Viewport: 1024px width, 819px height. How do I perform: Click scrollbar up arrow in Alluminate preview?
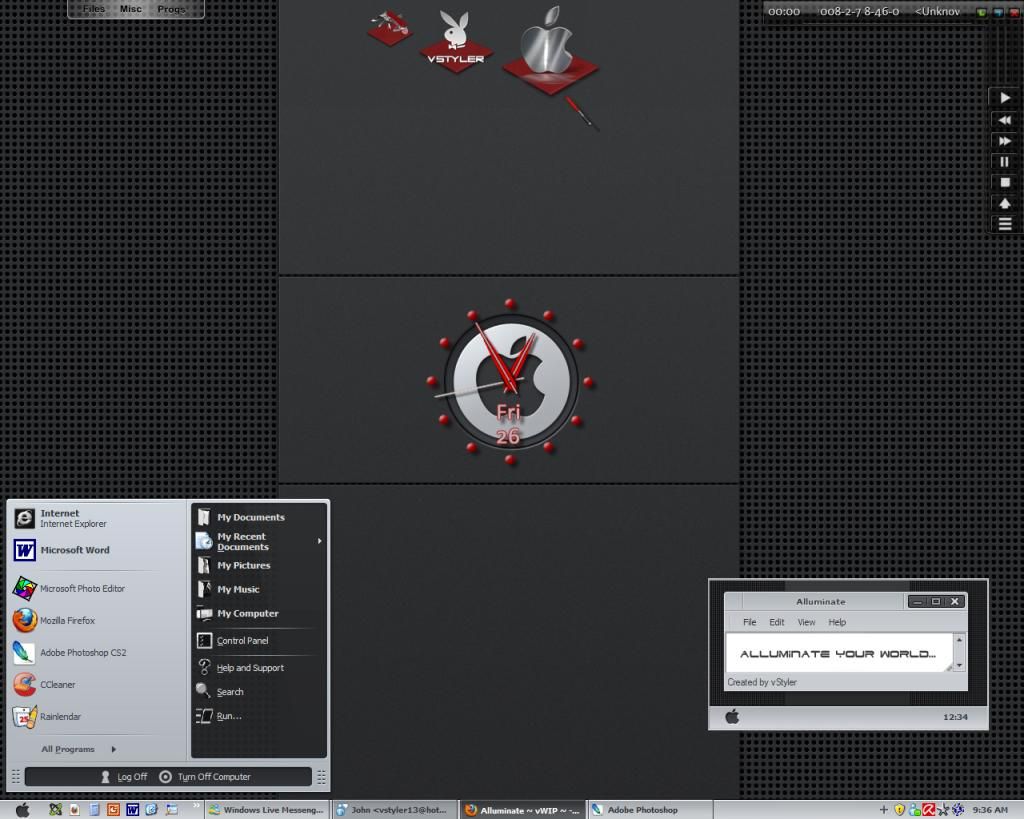(x=959, y=640)
